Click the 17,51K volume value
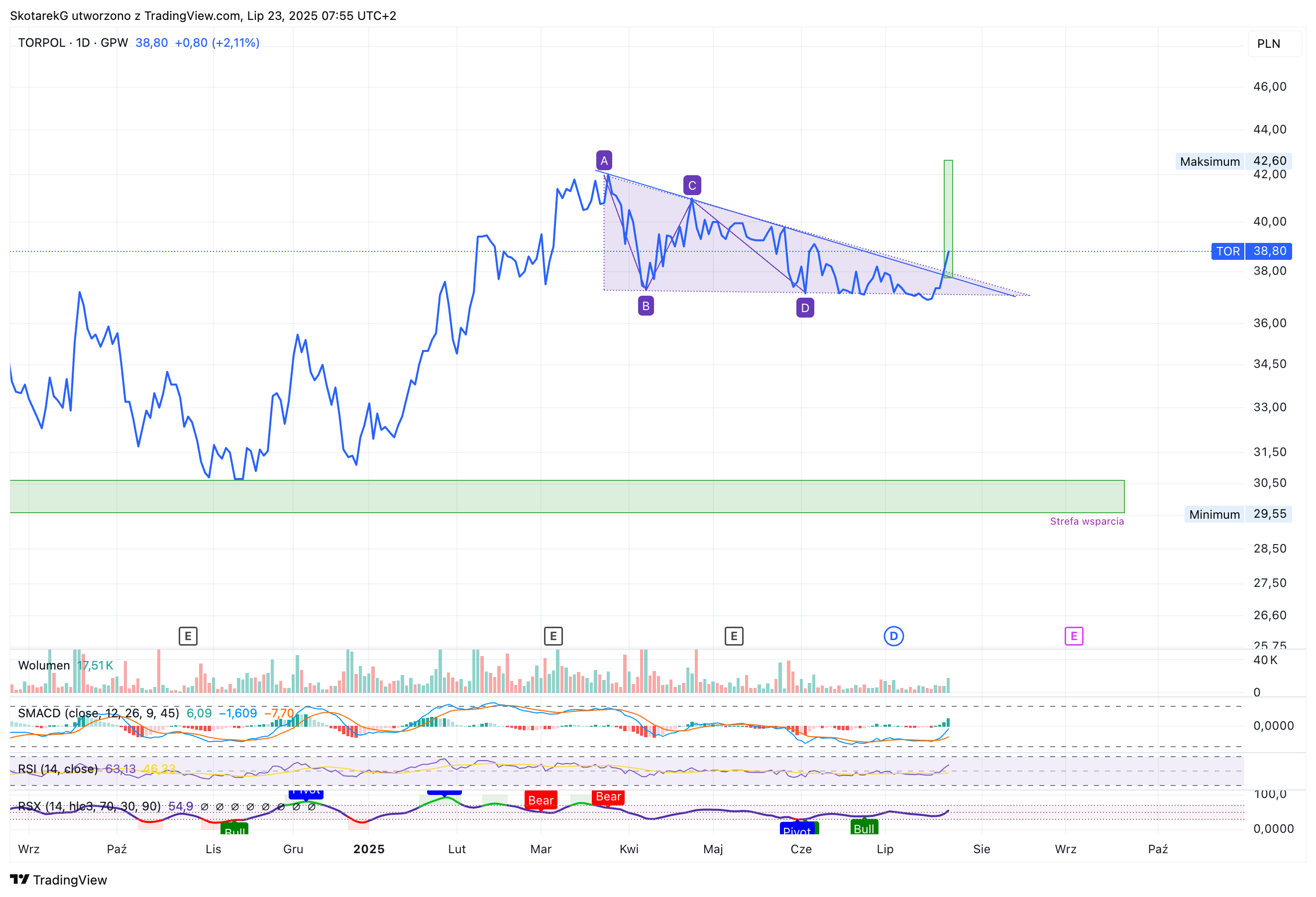The image size is (1316, 897). click(95, 666)
